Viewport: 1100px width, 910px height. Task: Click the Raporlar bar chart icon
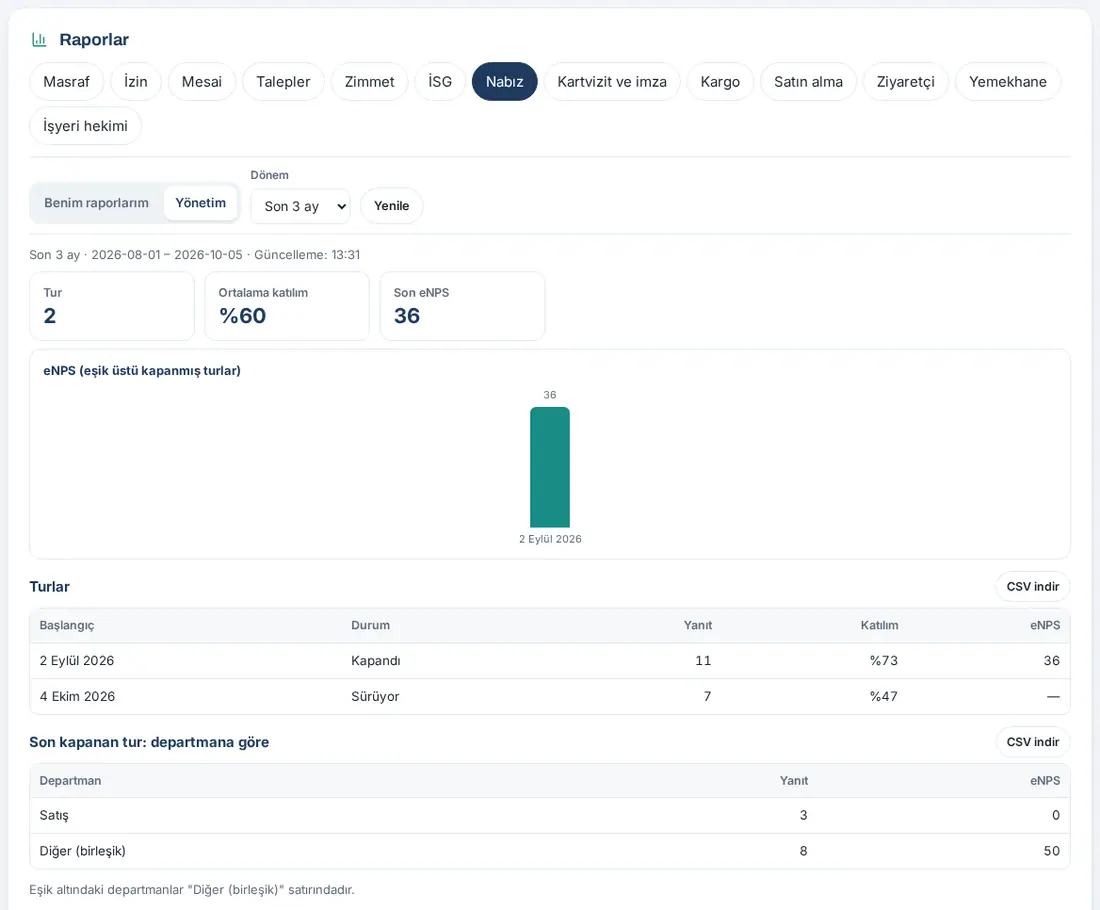click(39, 40)
